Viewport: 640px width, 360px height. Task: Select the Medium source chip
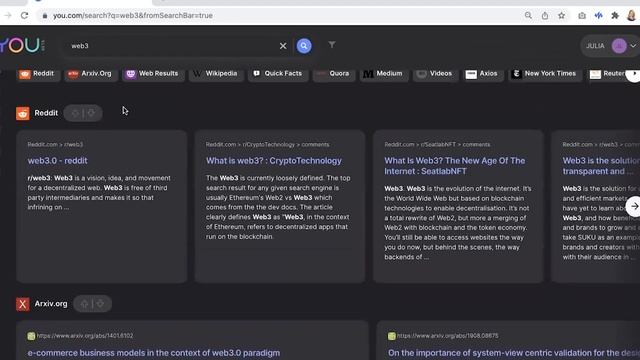pos(384,74)
